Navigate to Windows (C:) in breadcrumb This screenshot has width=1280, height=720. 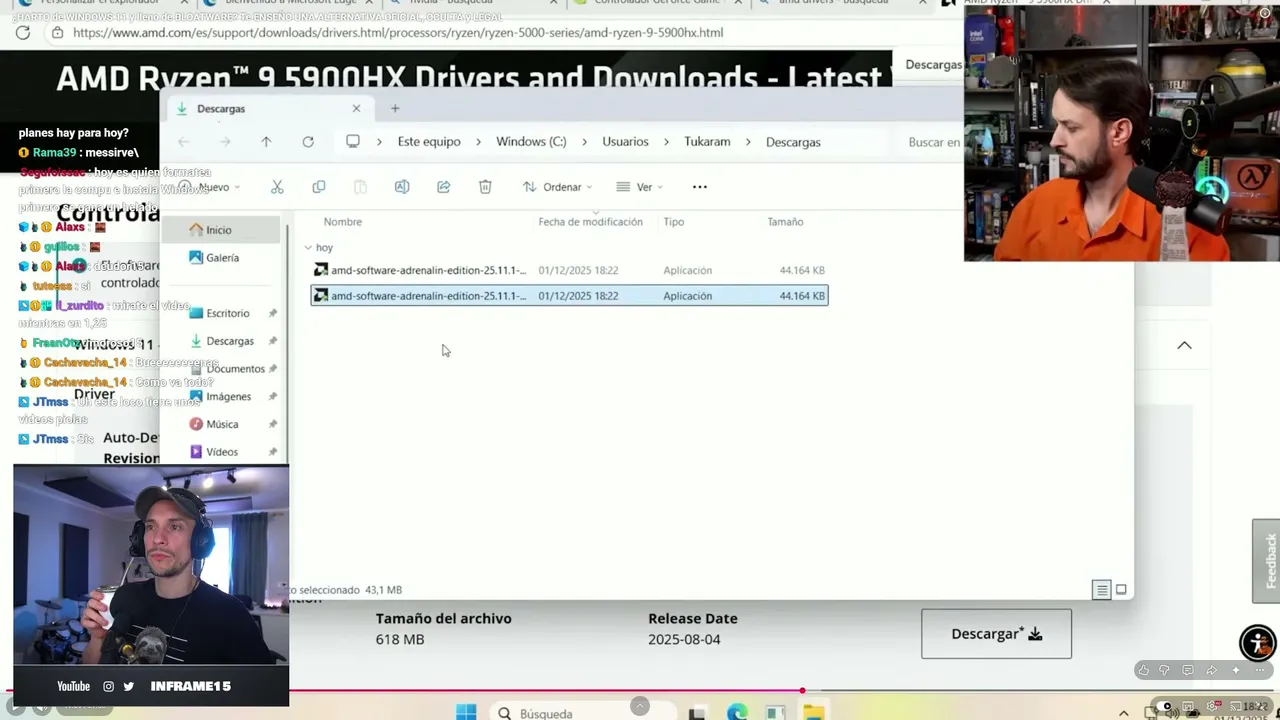531,142
